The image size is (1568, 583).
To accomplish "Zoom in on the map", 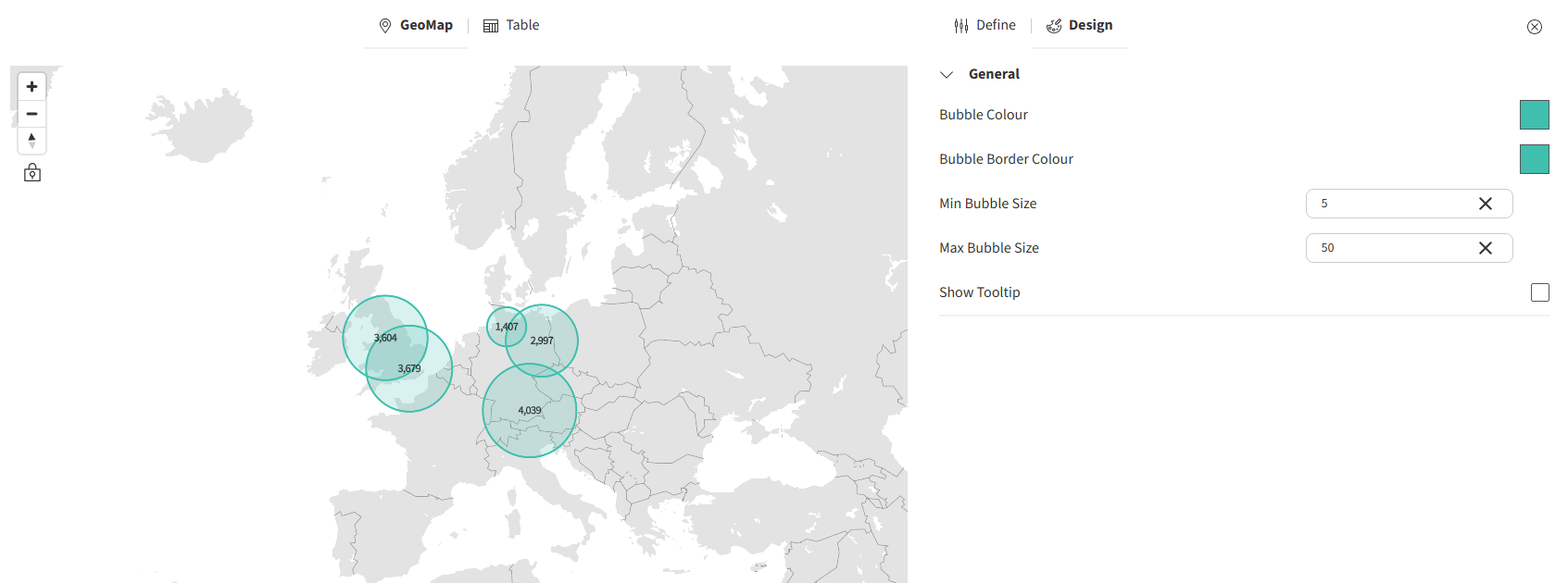I will click(x=31, y=86).
